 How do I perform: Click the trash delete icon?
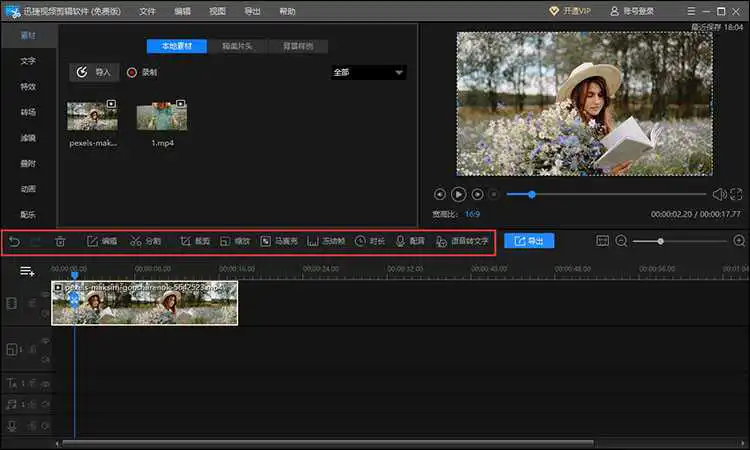[x=60, y=241]
